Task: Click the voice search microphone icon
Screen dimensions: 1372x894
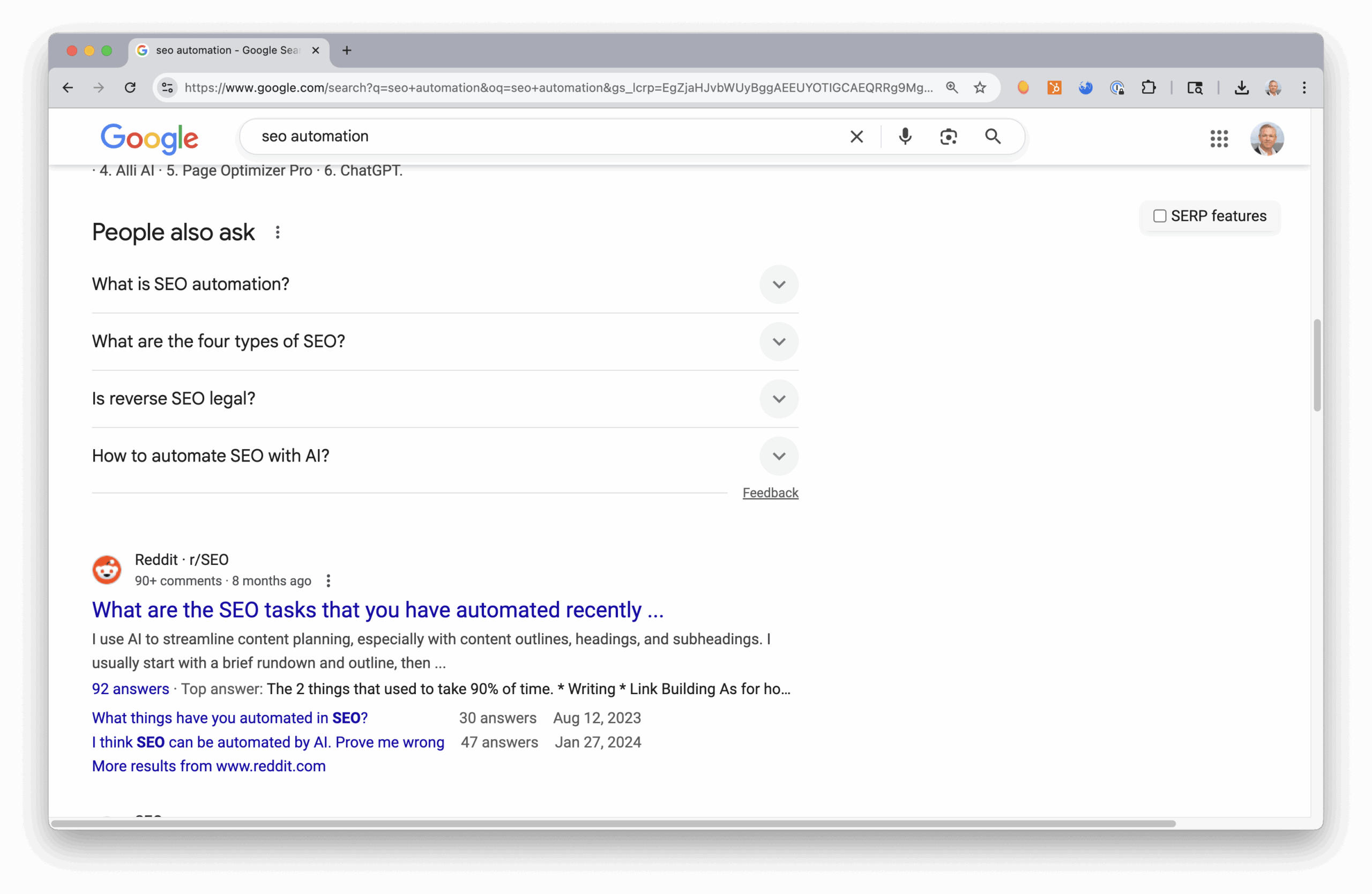Action: click(x=905, y=137)
